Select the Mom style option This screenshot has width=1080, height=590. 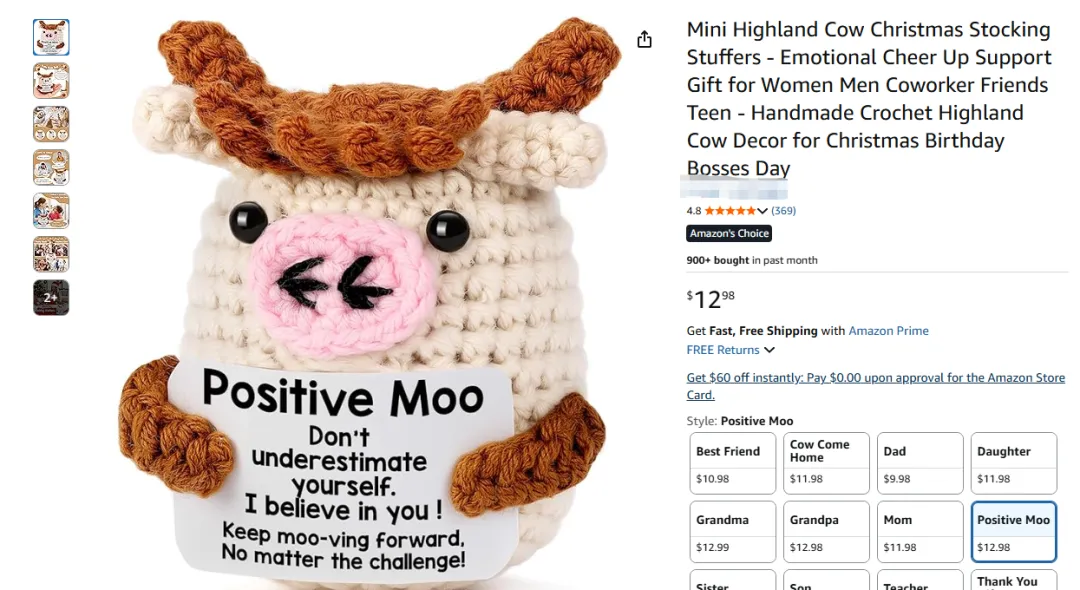point(920,531)
